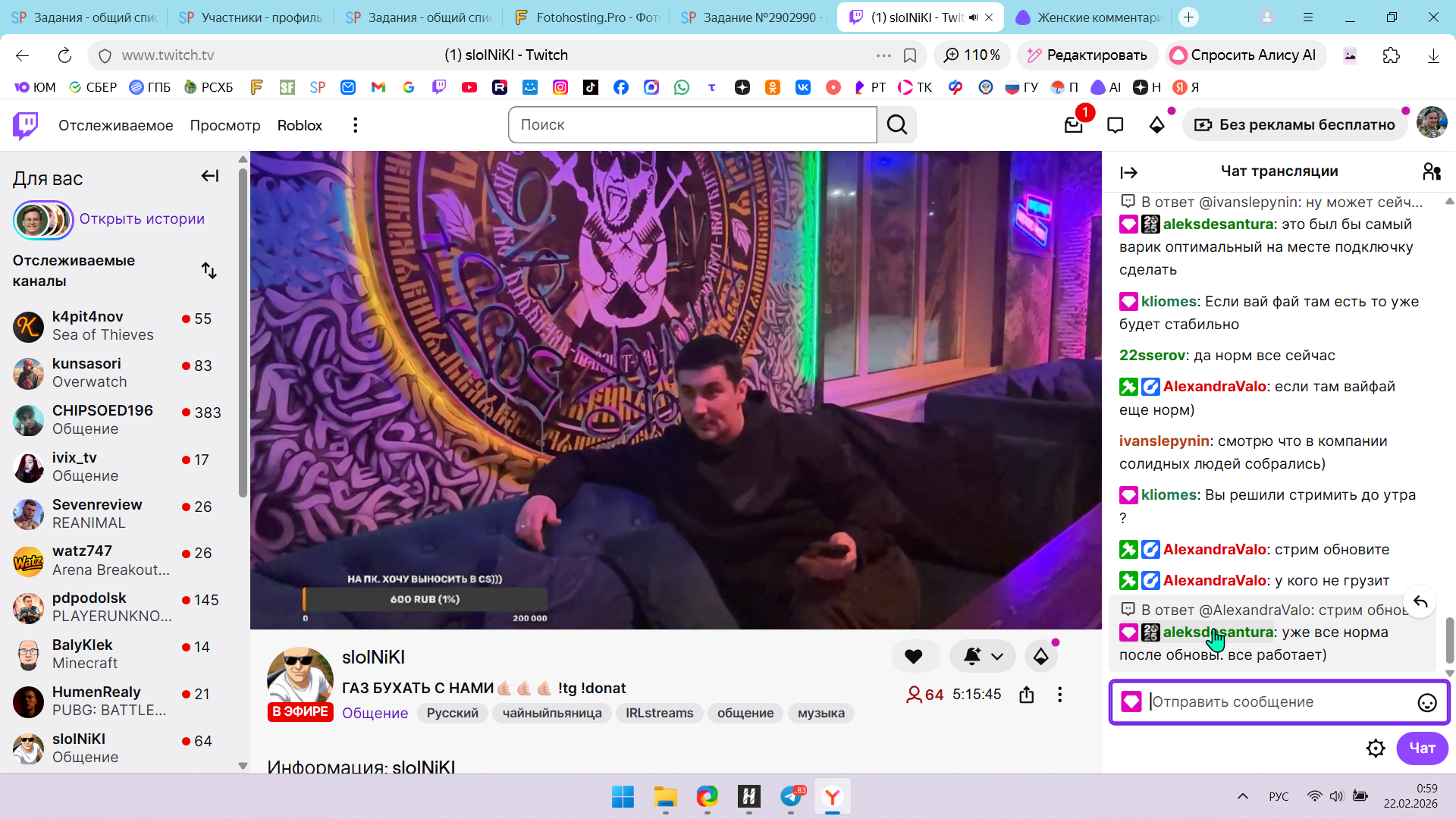Open the emote picker smiley icon
Image resolution: width=1456 pixels, height=819 pixels.
(1426, 703)
